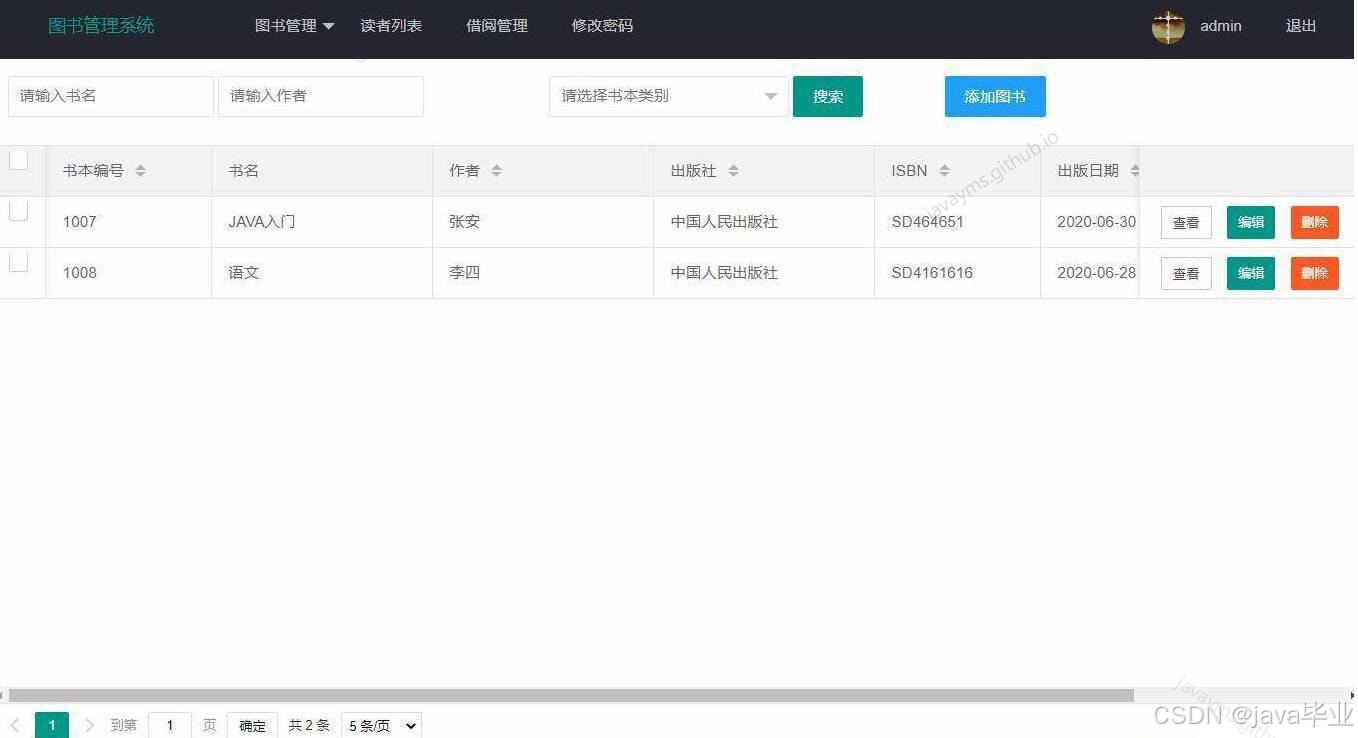Viewport: 1358px width, 738px height.
Task: Check the row for book 1007
Action: (x=18, y=210)
